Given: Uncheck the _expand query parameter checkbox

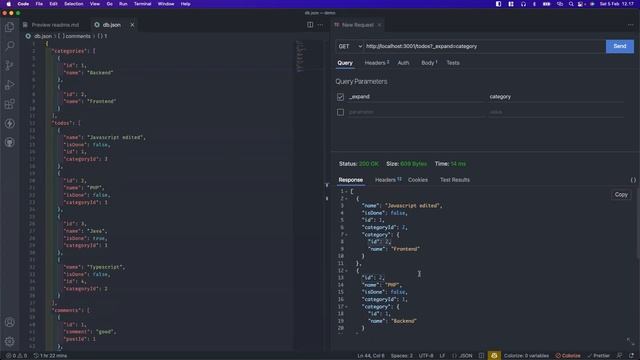Looking at the screenshot, I should [x=340, y=97].
